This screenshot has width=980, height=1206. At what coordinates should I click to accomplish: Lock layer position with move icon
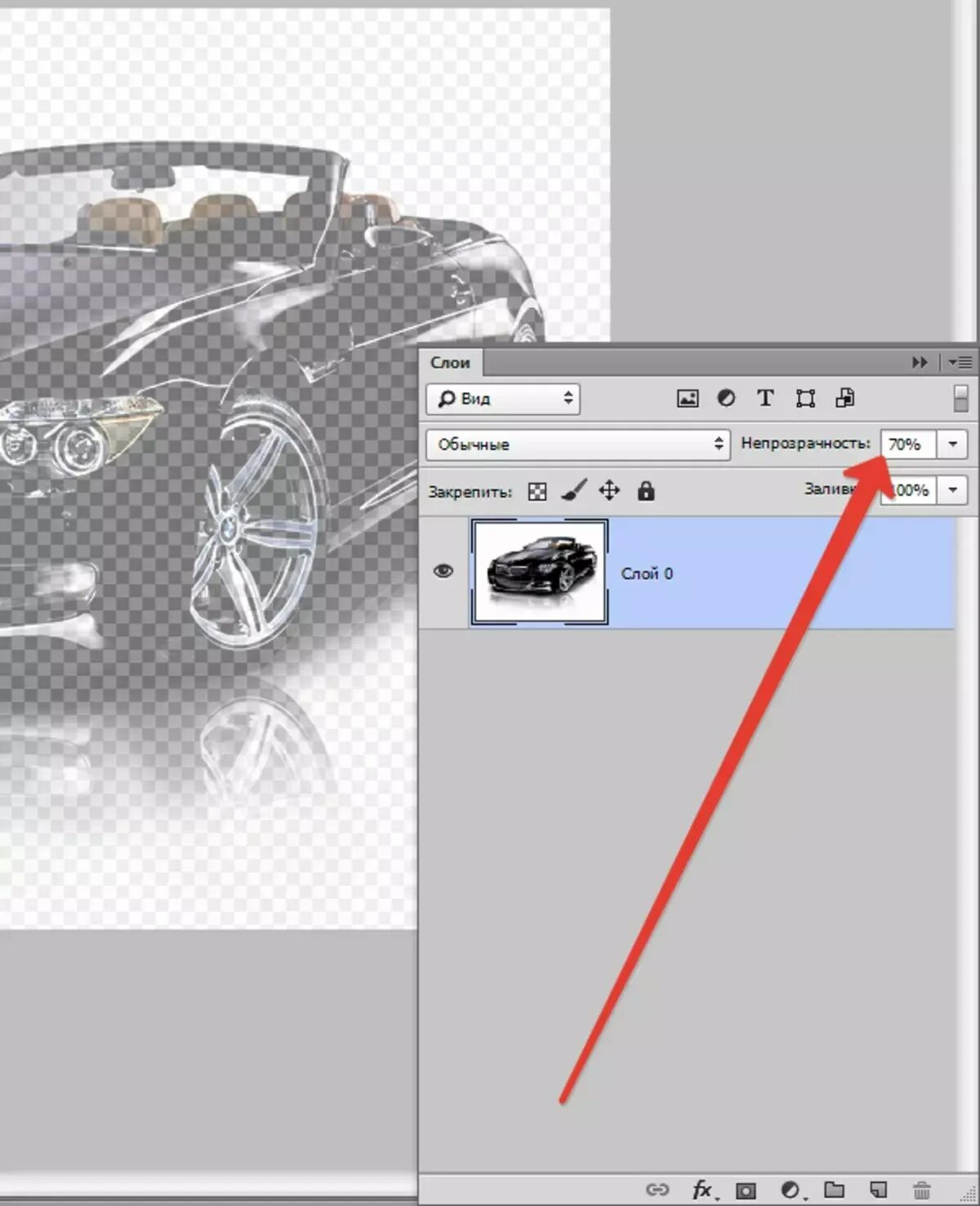coord(609,490)
